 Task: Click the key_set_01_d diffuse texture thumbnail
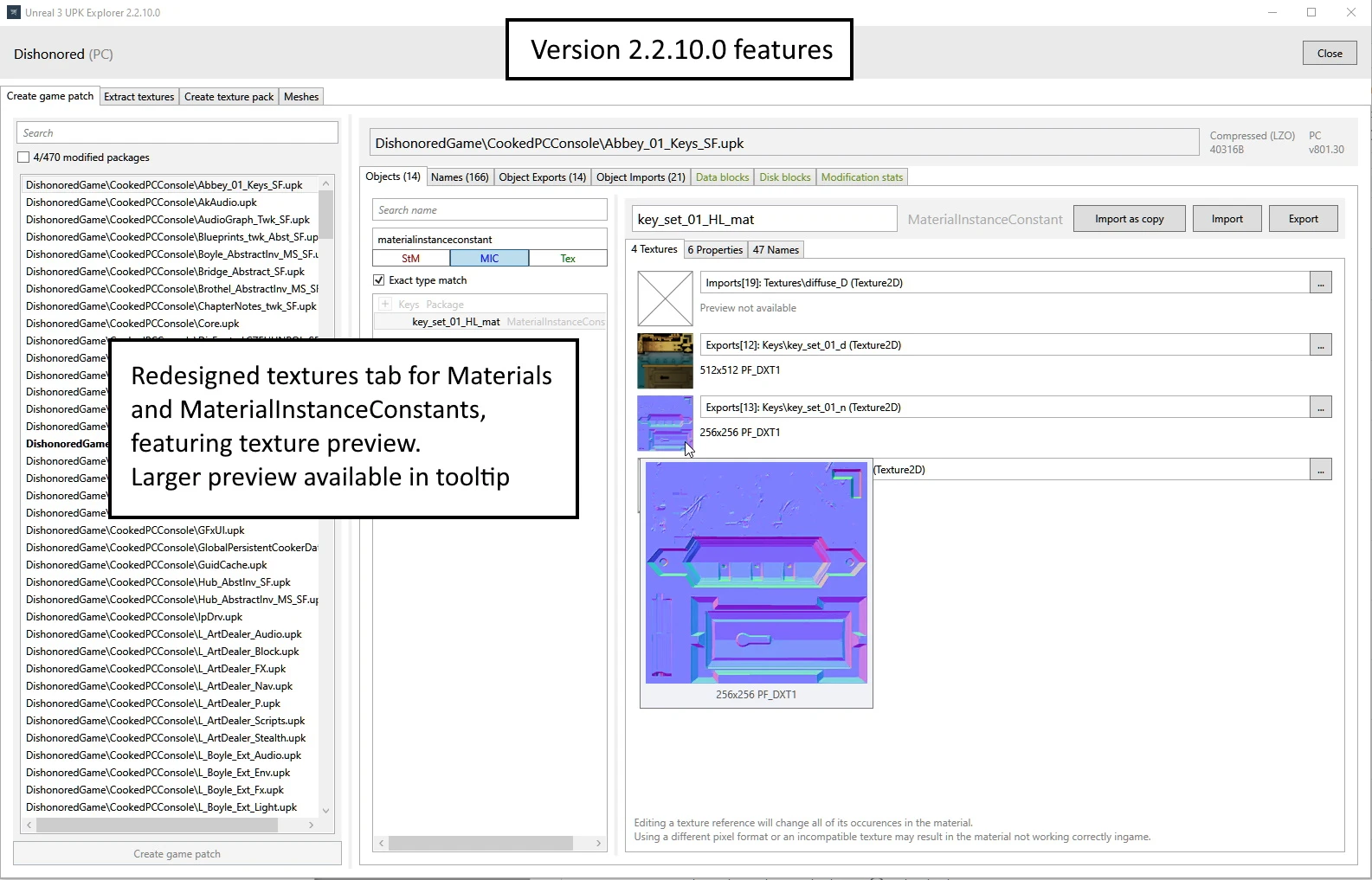[x=665, y=361]
